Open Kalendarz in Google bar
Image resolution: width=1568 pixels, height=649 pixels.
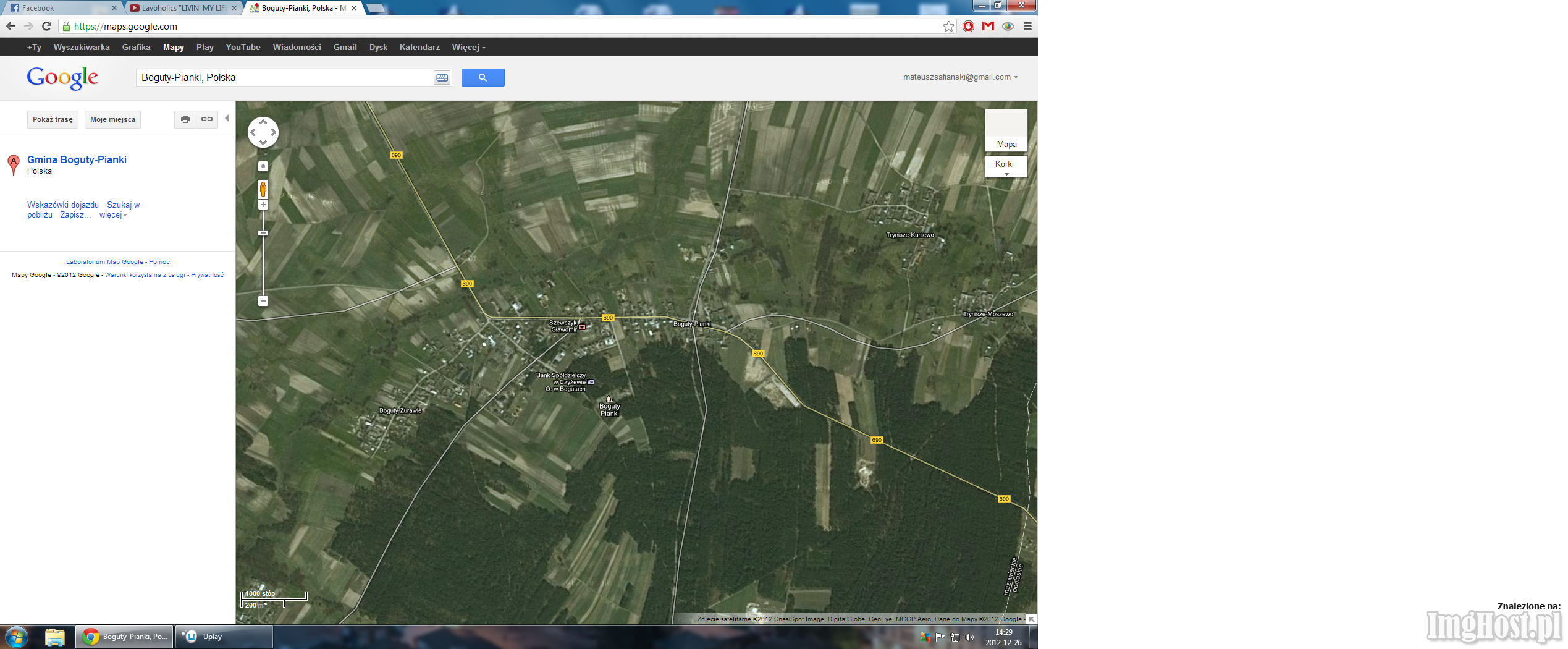point(419,47)
